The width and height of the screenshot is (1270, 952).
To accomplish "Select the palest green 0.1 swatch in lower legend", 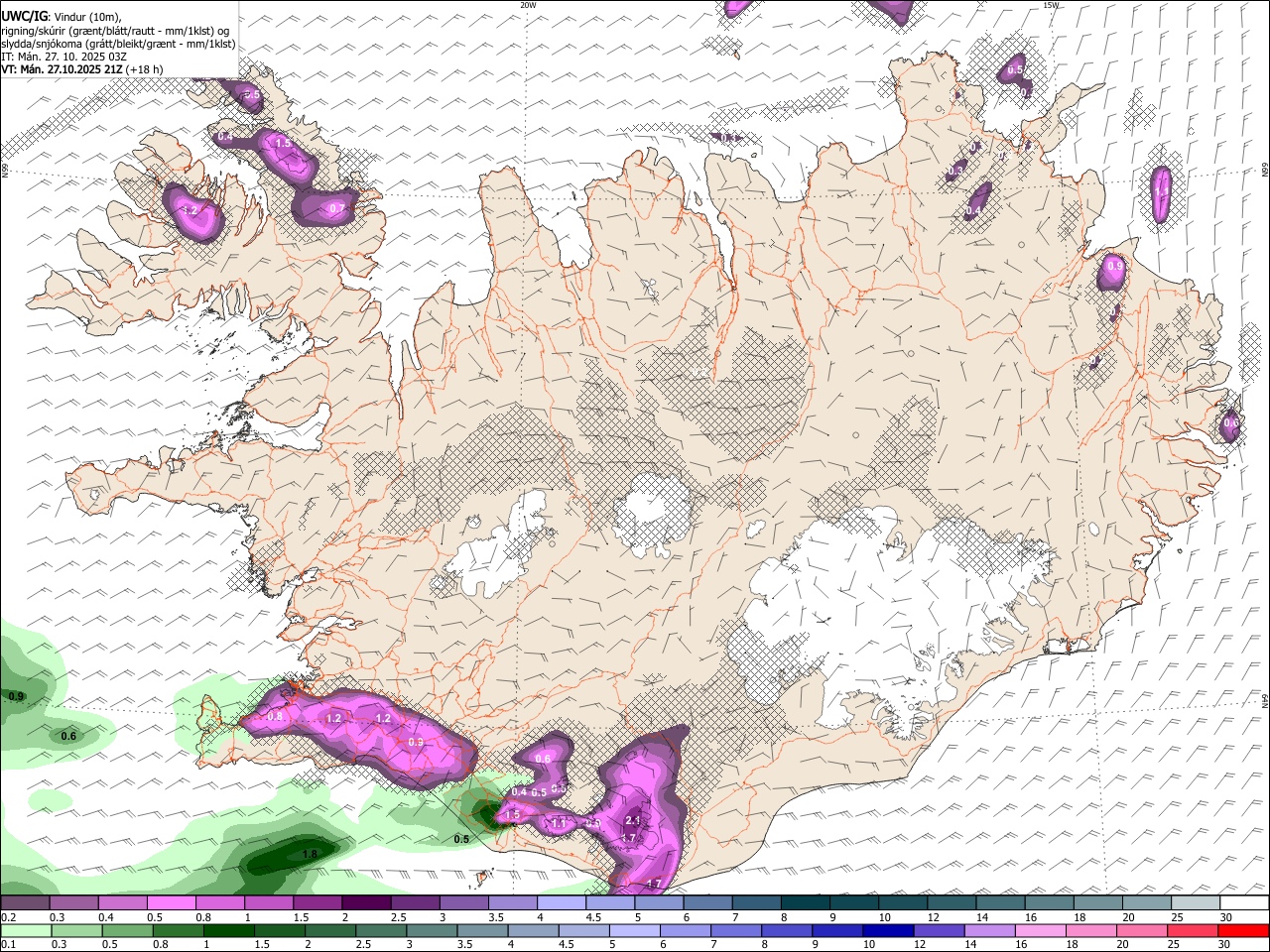I will [26, 931].
